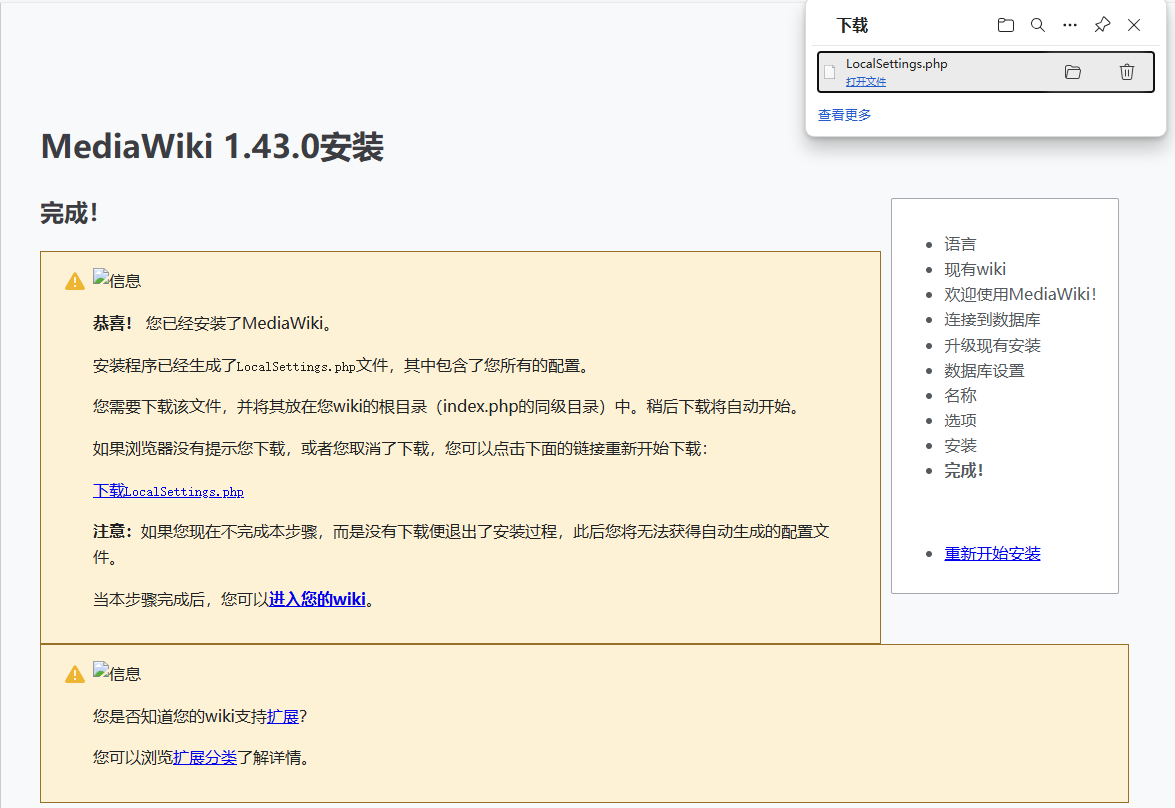Open the 扩展分类 link
Image resolution: width=1175 pixels, height=808 pixels.
[205, 758]
